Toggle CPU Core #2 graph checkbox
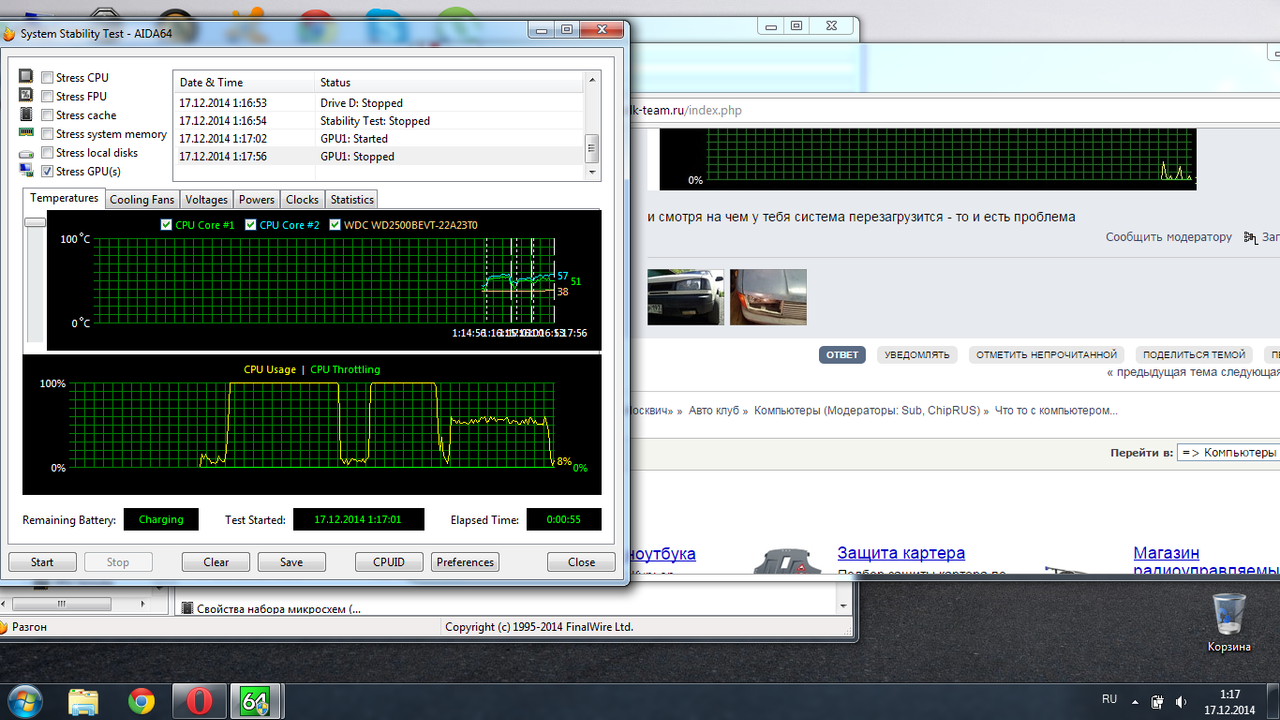 [251, 225]
